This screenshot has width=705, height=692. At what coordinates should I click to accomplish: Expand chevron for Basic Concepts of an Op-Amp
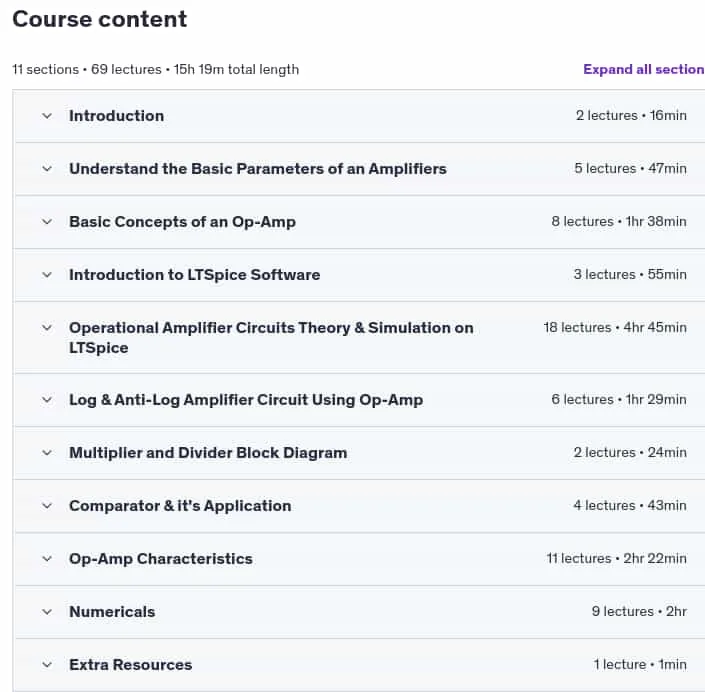click(x=47, y=222)
